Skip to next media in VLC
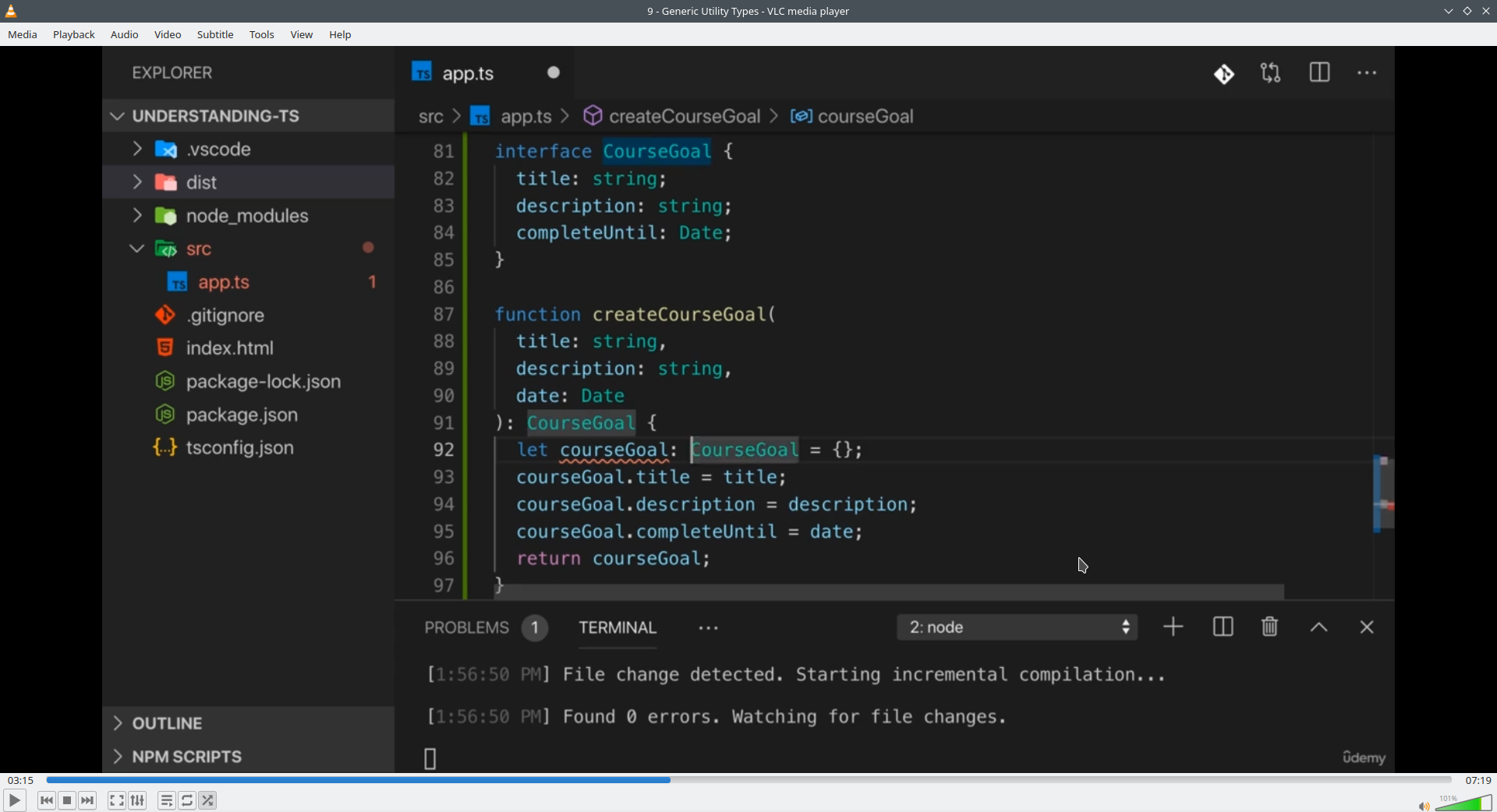Image resolution: width=1497 pixels, height=812 pixels. [88, 800]
